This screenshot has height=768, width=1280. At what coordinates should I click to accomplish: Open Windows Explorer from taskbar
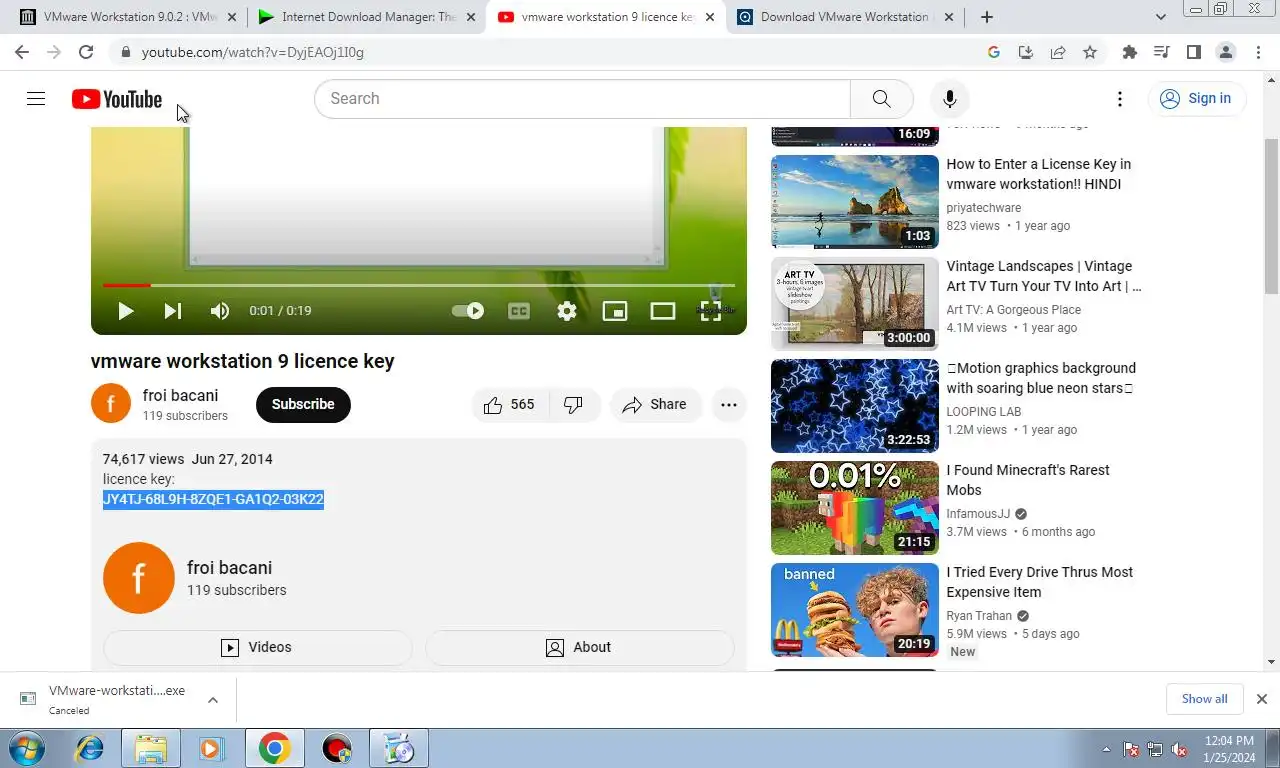pos(150,748)
